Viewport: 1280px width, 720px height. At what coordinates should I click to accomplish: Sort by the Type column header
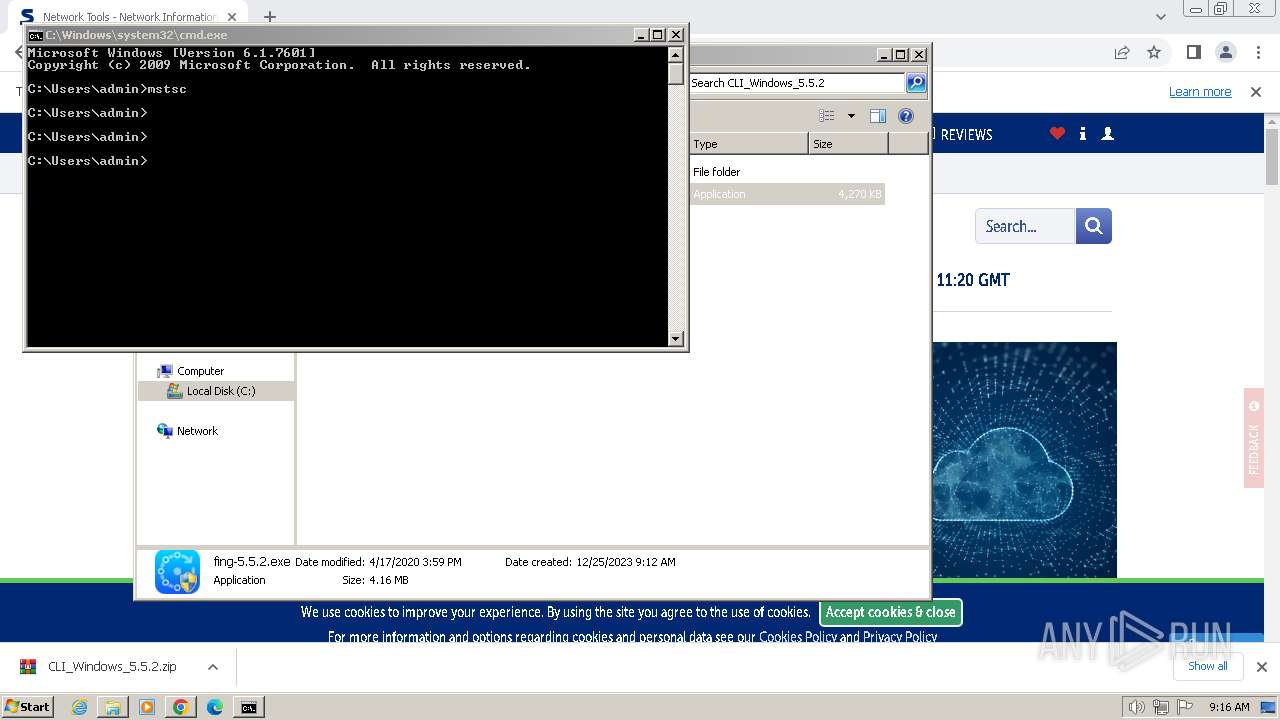(x=748, y=144)
